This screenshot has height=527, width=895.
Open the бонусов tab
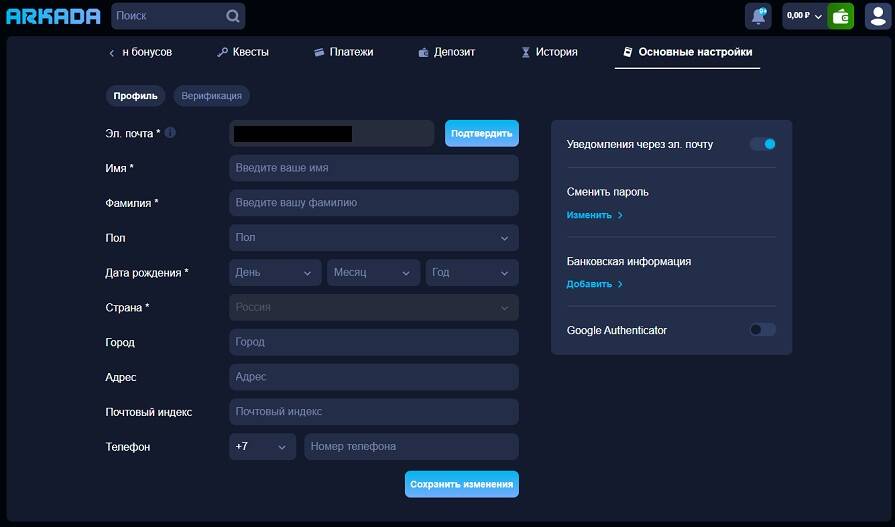[147, 52]
